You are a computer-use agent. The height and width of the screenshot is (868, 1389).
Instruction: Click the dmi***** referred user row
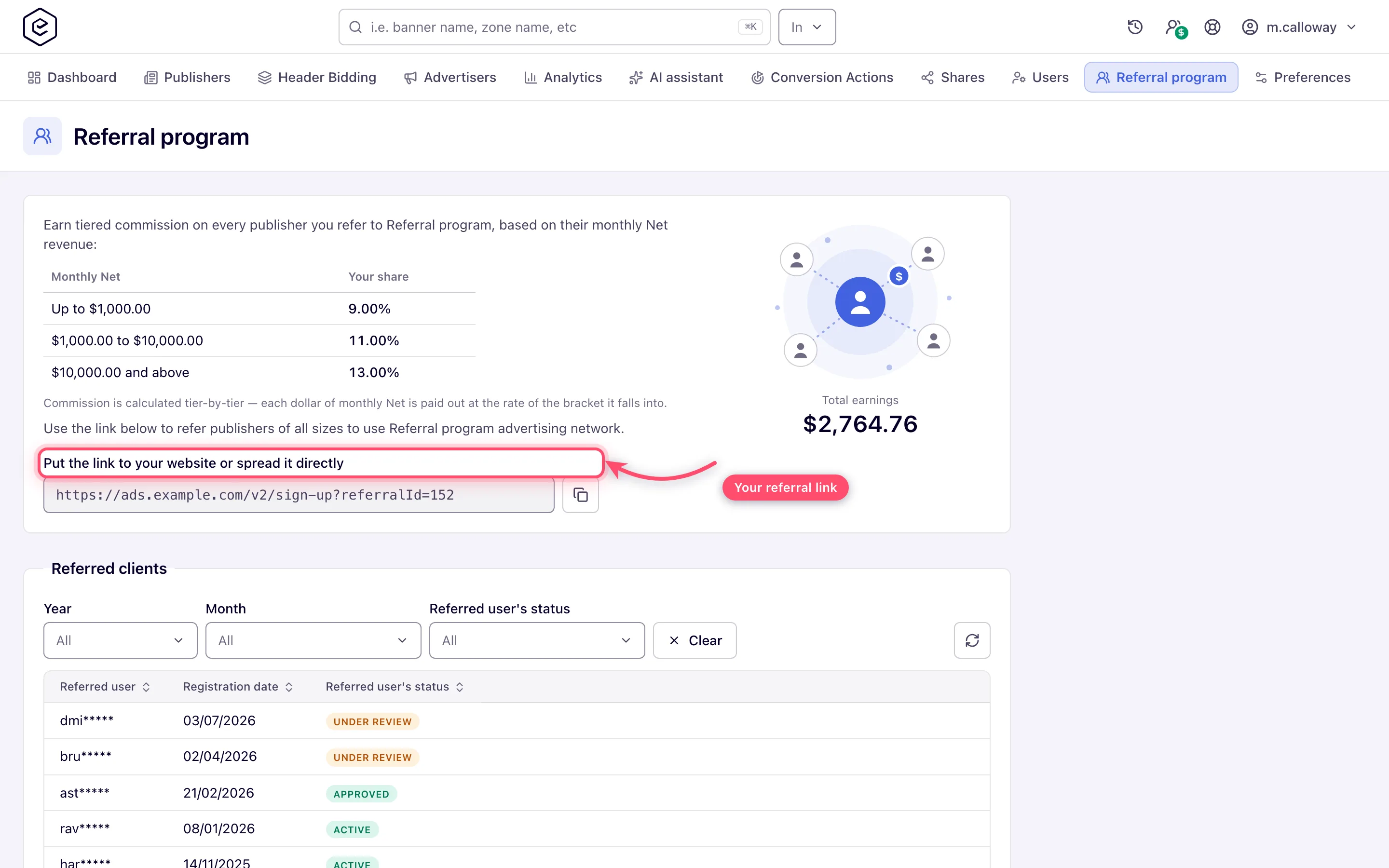pos(517,720)
